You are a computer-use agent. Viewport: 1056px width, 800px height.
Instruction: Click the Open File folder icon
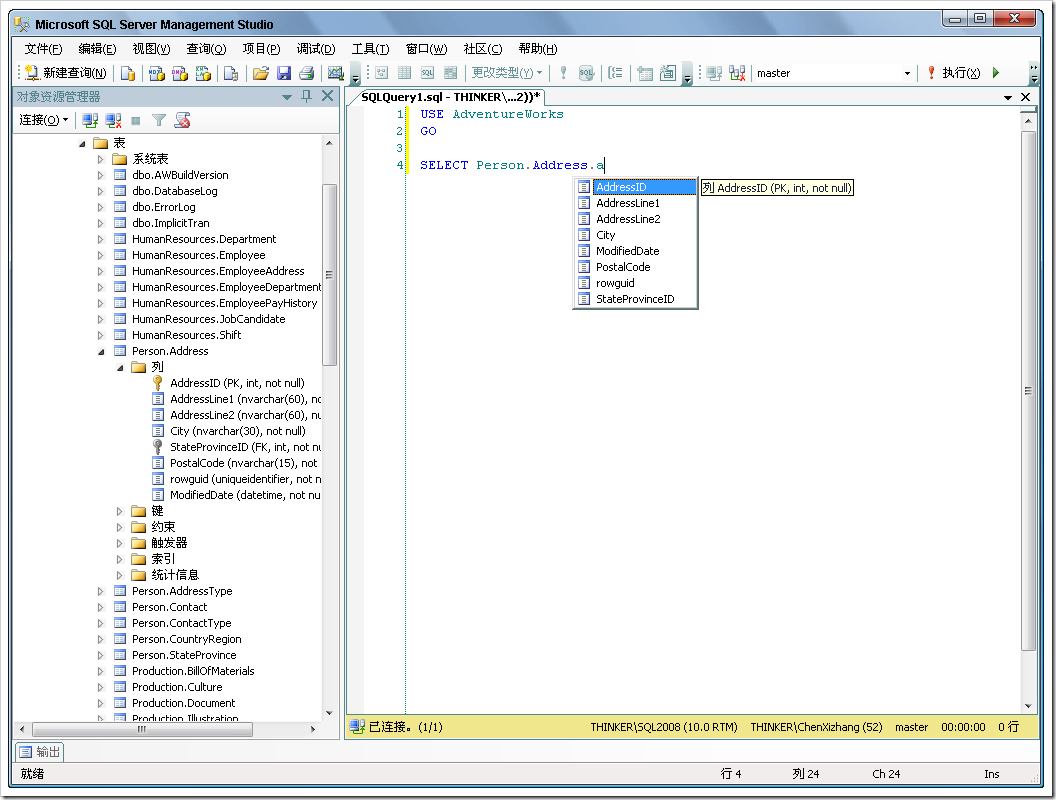261,73
